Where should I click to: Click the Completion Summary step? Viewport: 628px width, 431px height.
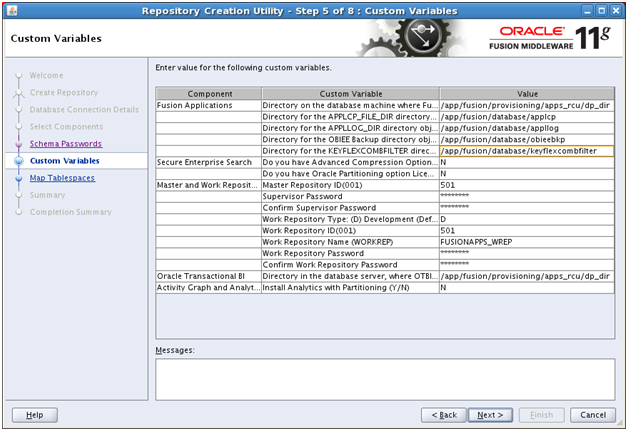70,212
